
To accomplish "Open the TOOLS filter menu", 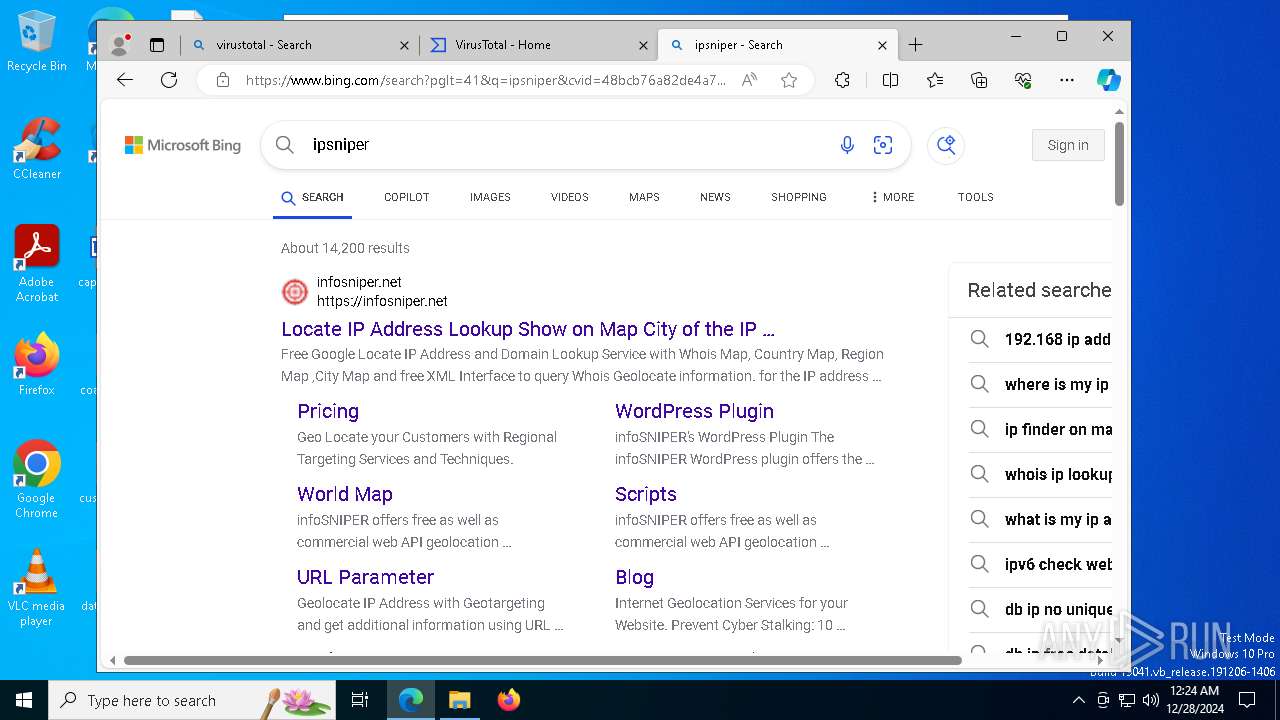I will 975,197.
